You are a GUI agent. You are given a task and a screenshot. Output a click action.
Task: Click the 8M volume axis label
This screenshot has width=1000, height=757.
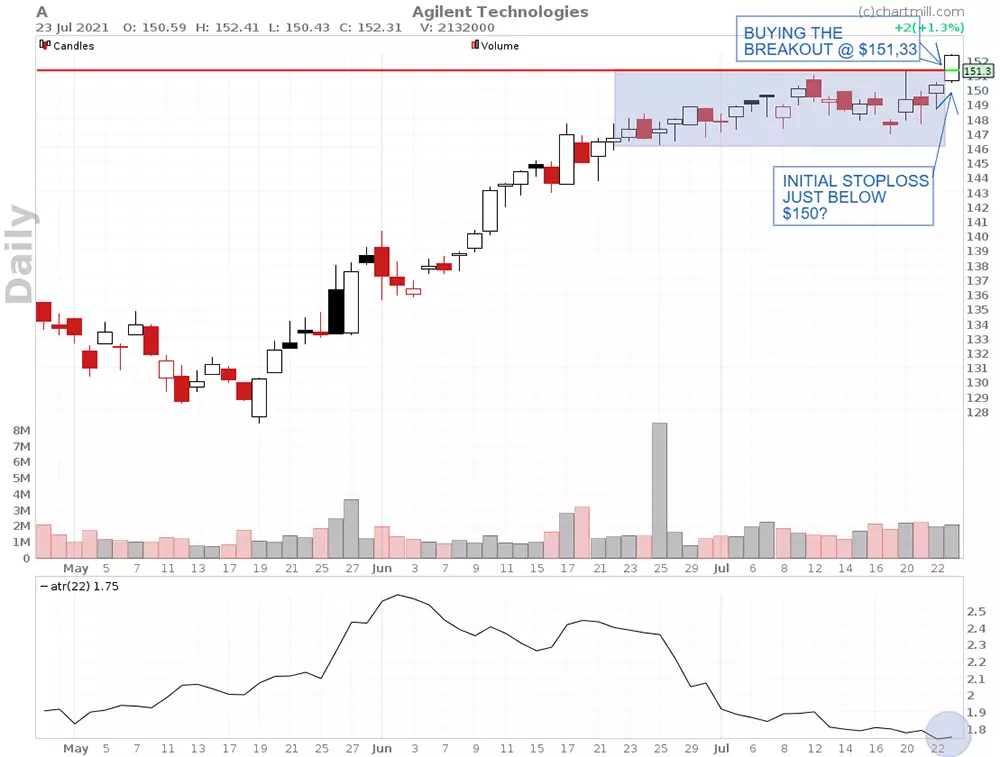click(x=22, y=430)
